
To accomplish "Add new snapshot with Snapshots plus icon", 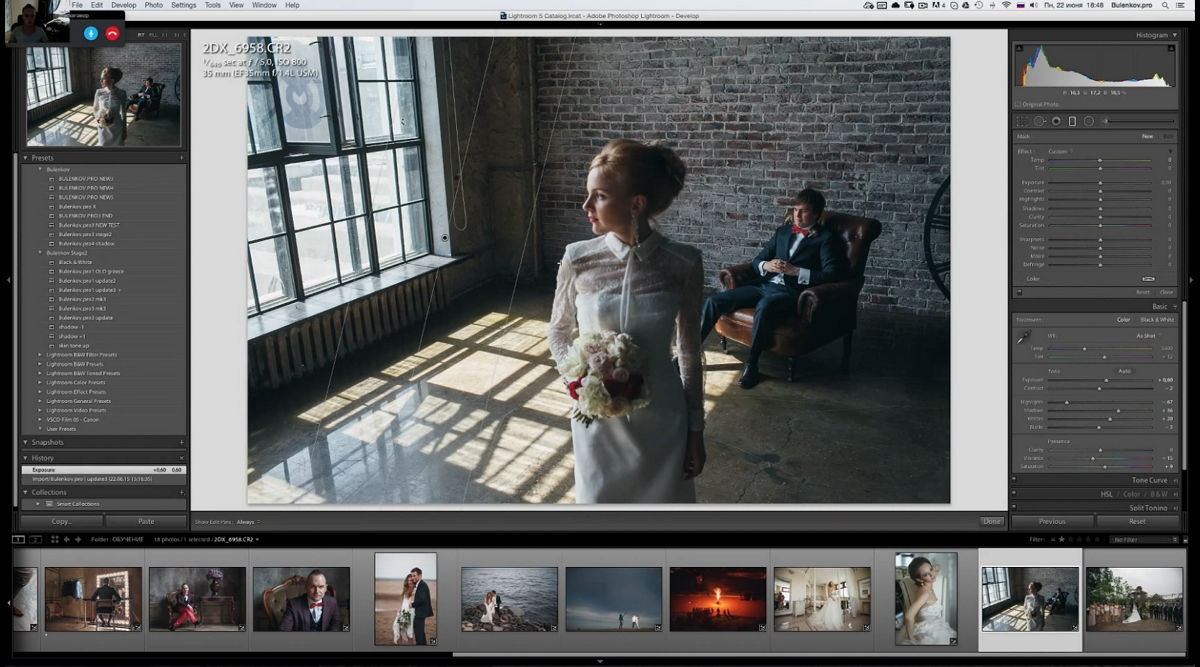I will [x=181, y=442].
